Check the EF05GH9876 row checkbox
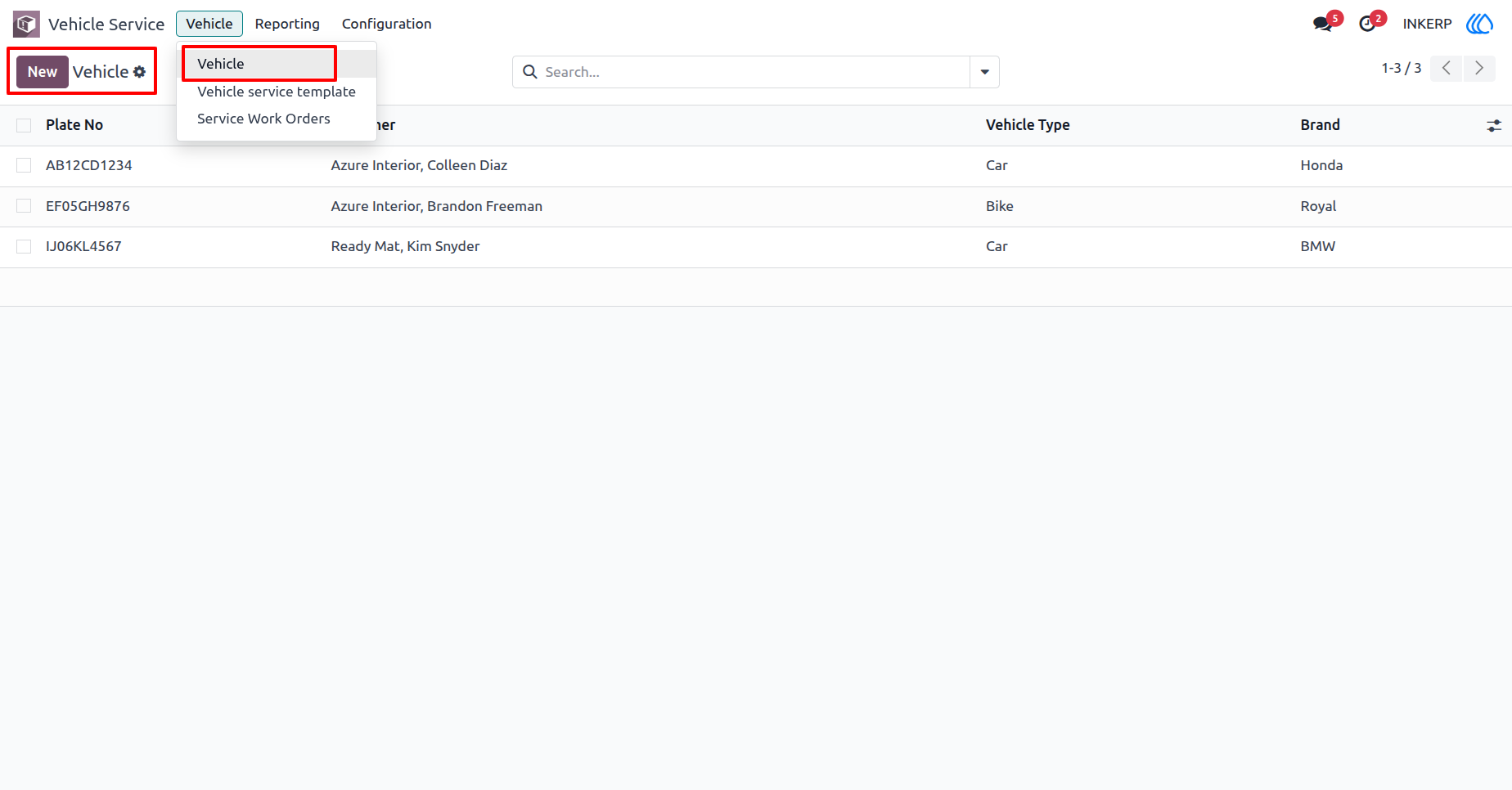Image resolution: width=1512 pixels, height=790 pixels. pyautogui.click(x=24, y=206)
